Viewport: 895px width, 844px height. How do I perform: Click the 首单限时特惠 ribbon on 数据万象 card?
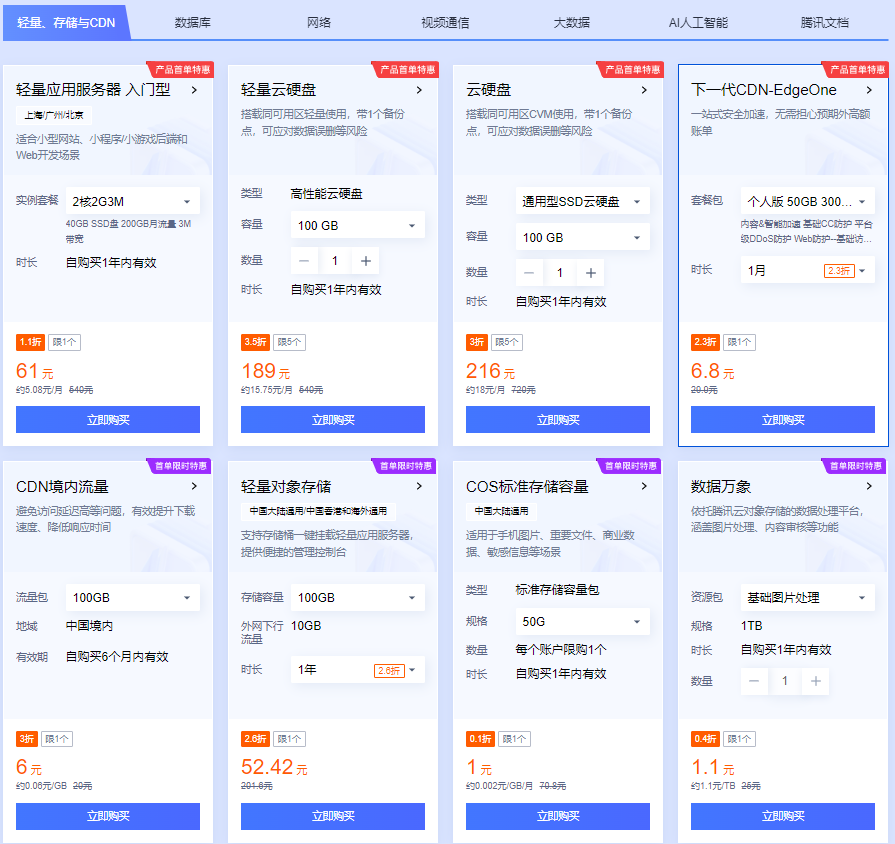(854, 466)
